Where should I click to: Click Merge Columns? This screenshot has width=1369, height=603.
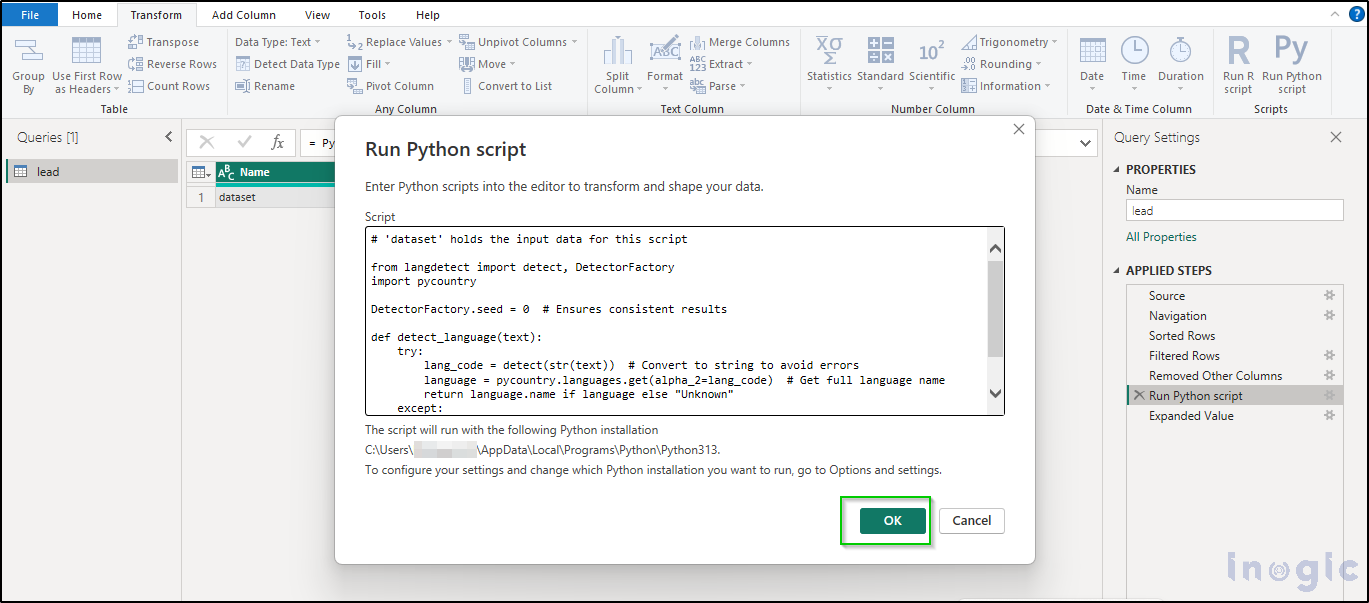click(x=739, y=42)
